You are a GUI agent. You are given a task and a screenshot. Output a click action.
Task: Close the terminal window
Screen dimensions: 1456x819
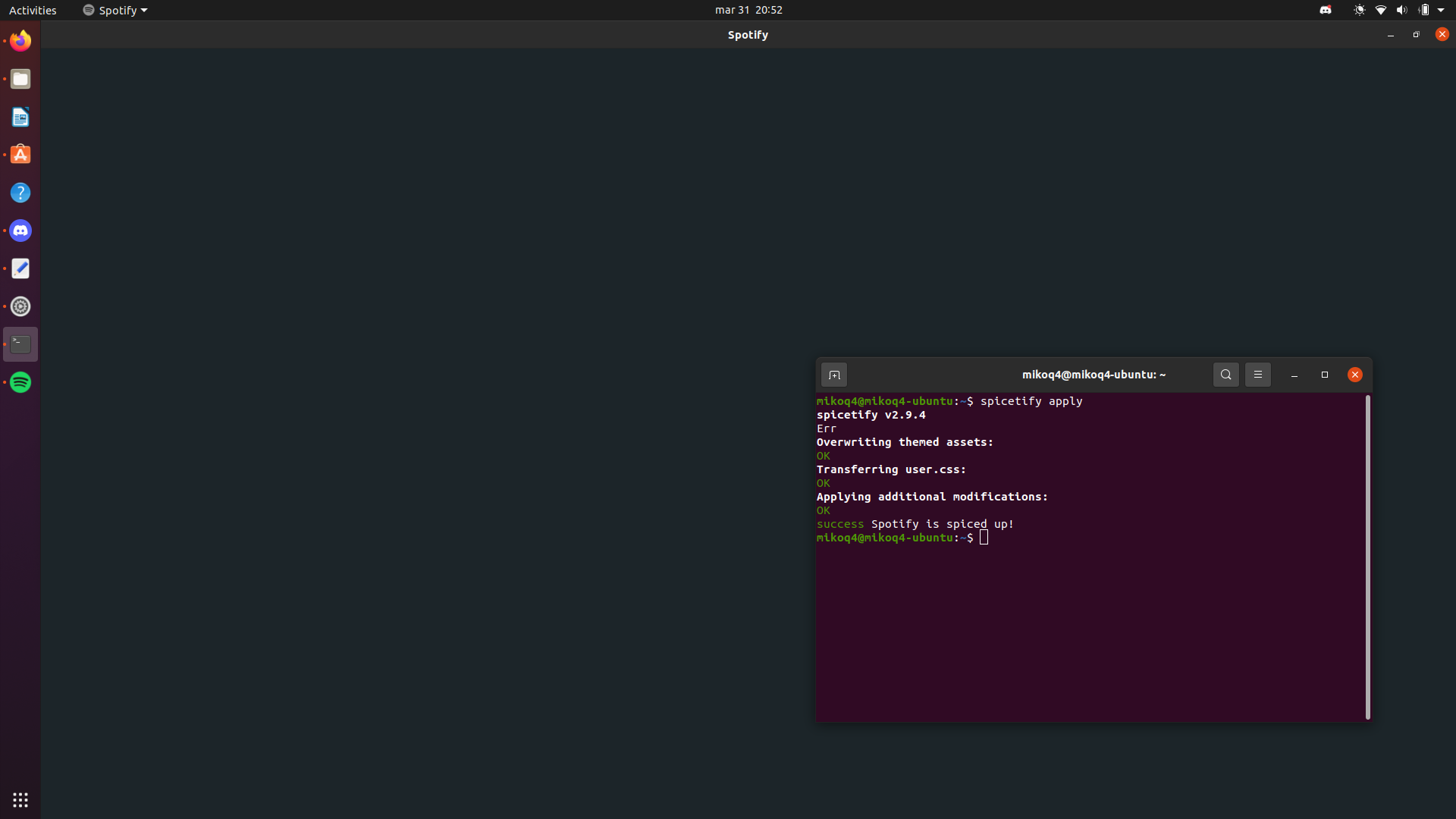[x=1355, y=375]
